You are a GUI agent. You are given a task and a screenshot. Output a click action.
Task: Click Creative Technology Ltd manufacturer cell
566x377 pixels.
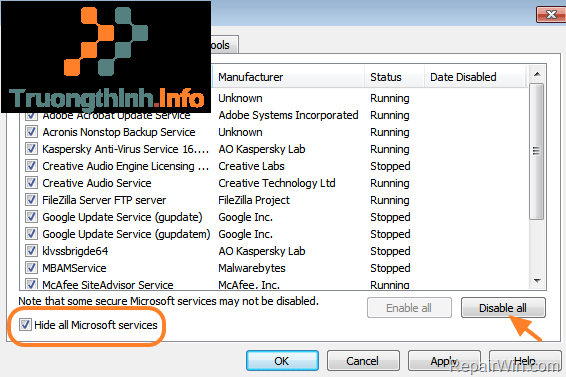tap(277, 183)
